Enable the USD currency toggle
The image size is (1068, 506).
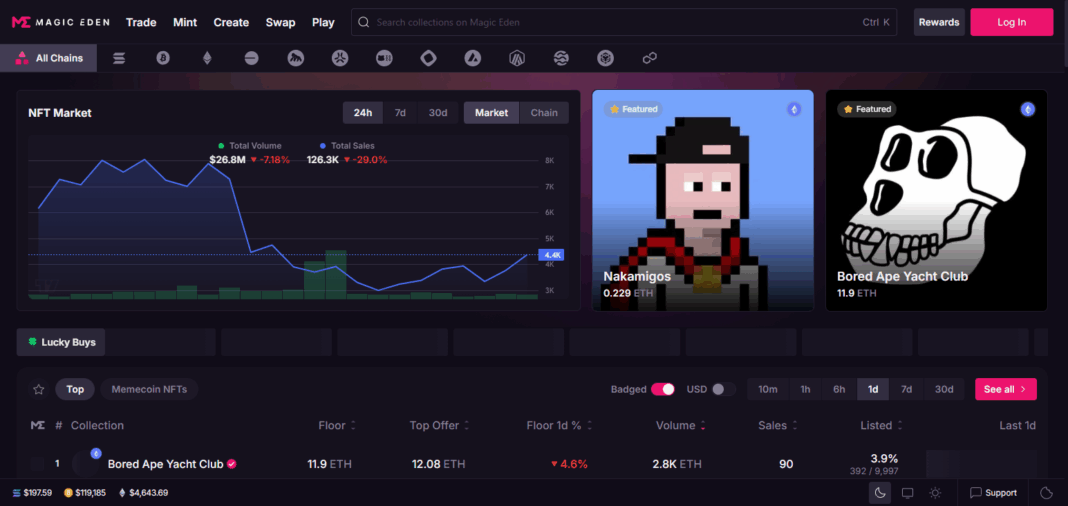pos(723,389)
